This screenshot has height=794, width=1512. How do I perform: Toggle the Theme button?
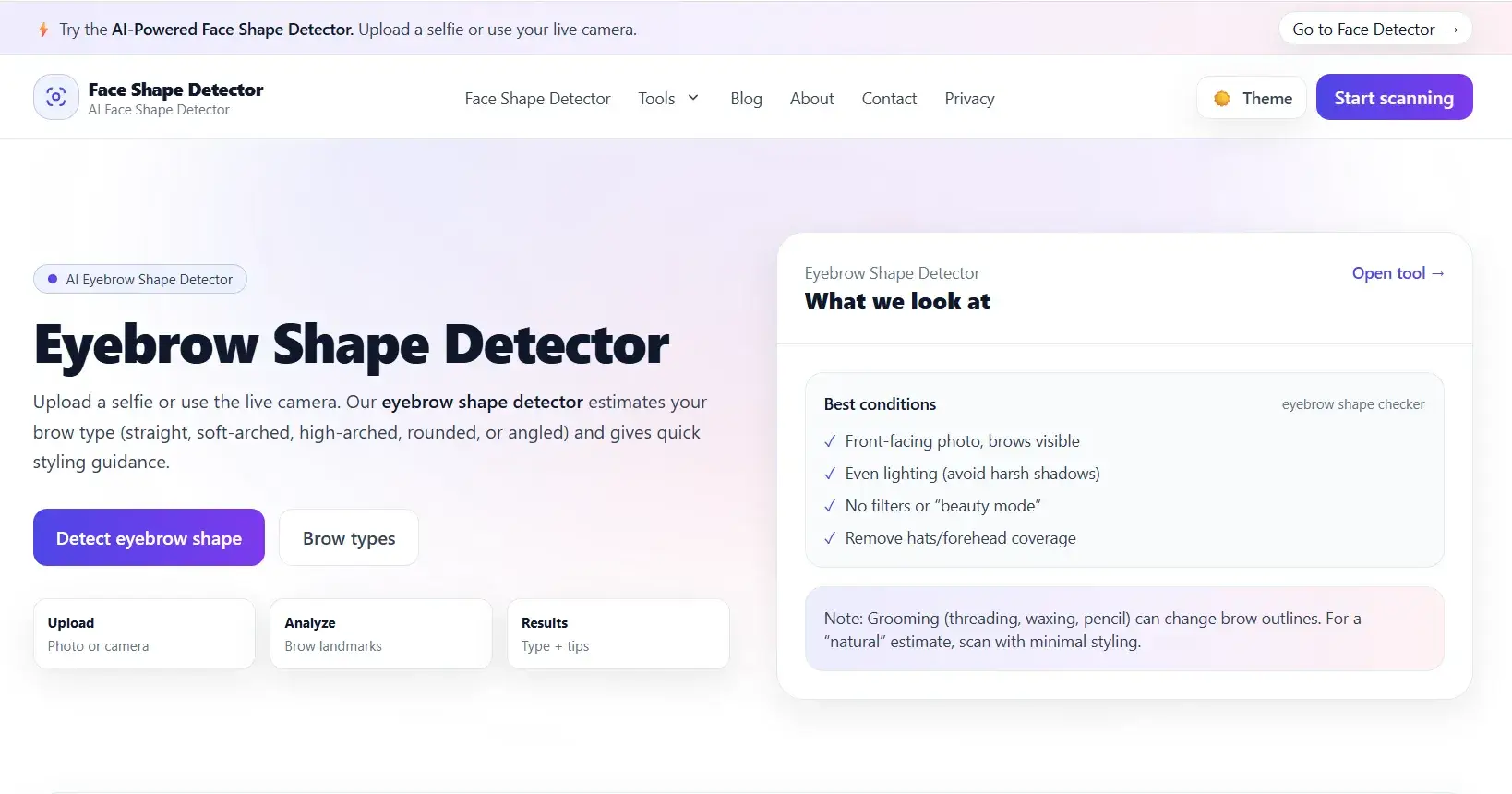click(1252, 98)
